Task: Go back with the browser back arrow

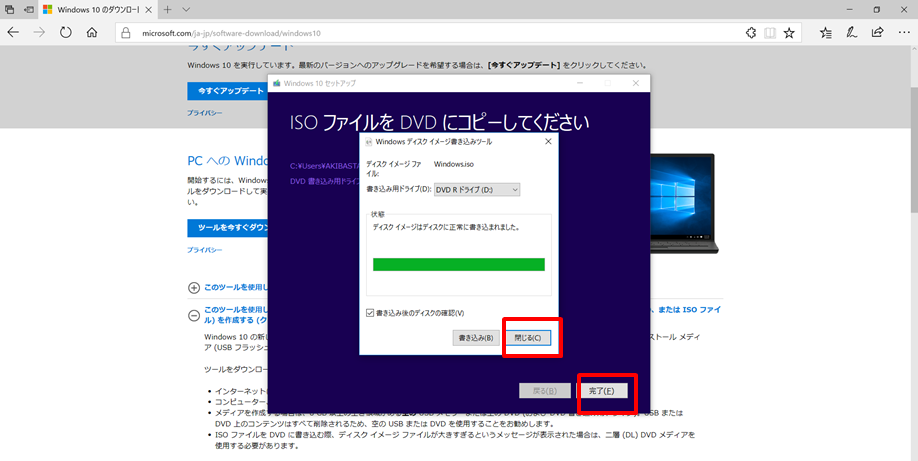Action: pyautogui.click(x=13, y=33)
